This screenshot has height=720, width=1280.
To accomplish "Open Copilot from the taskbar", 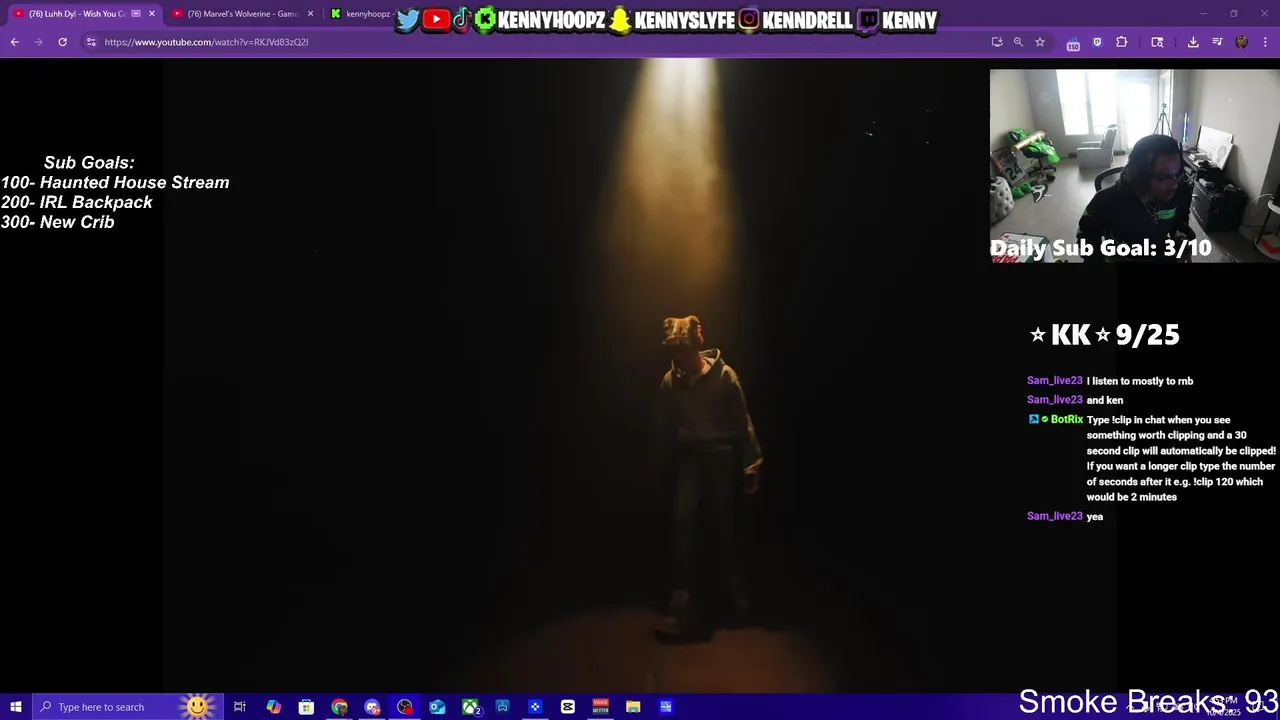I will pyautogui.click(x=273, y=707).
